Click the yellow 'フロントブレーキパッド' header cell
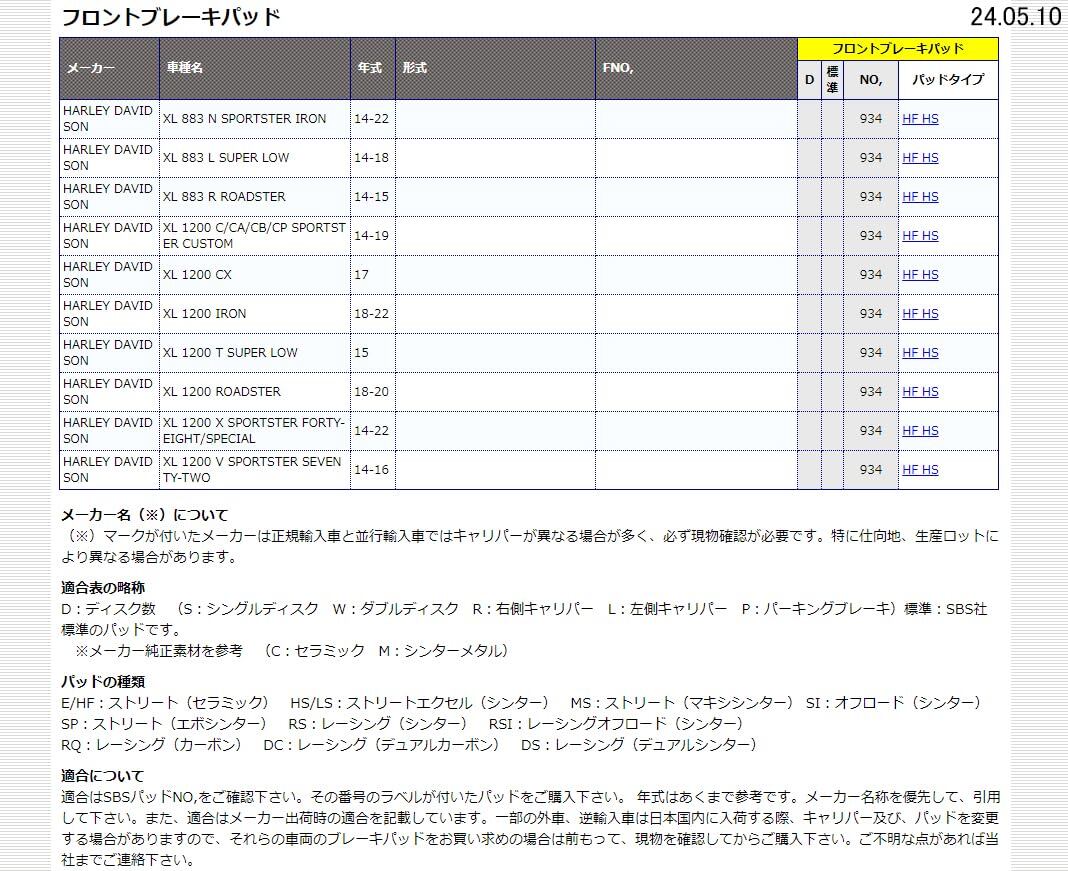Screen dimensions: 1068x871 coord(898,49)
